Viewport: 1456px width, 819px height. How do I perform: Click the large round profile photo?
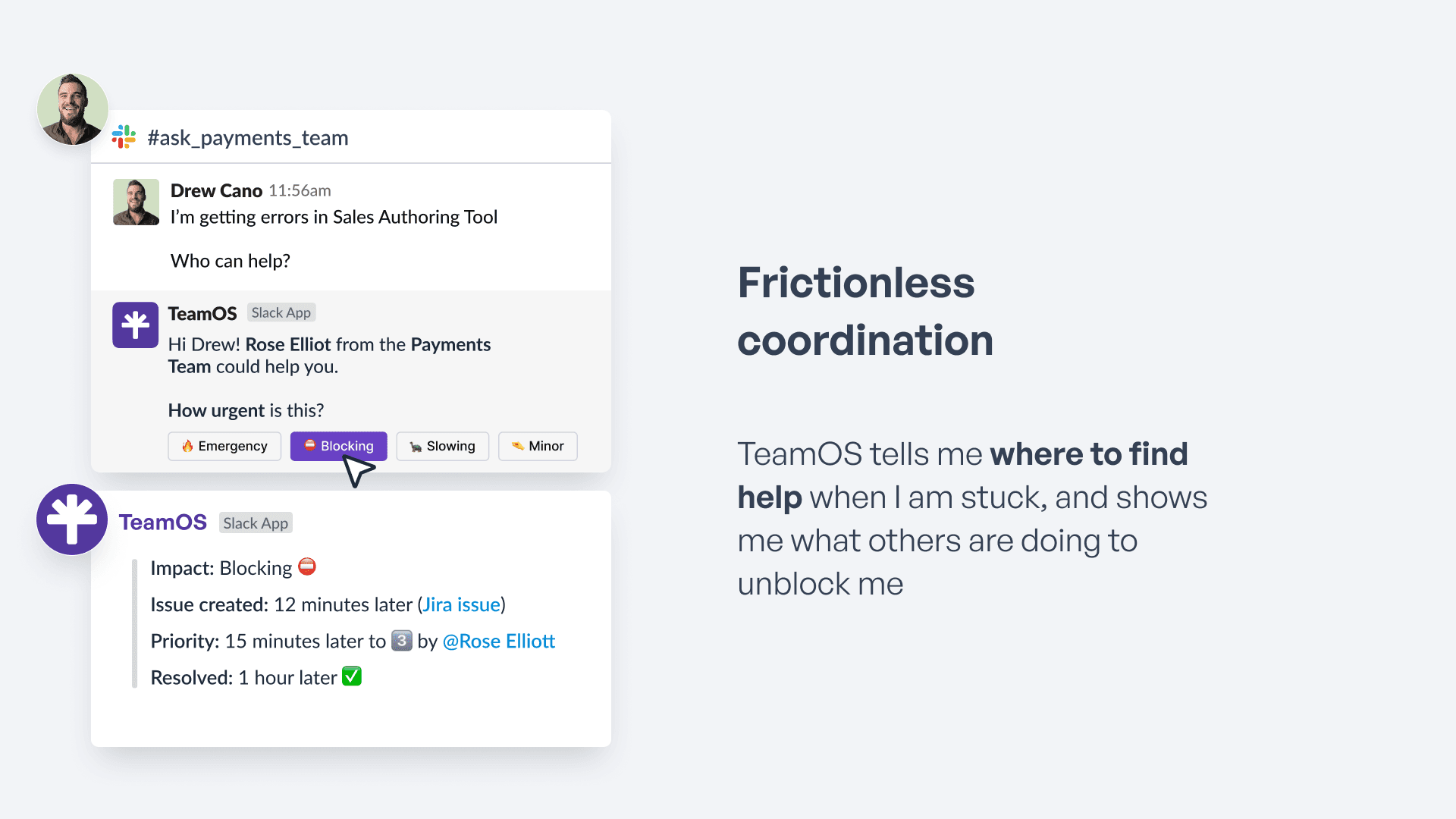pos(73,109)
